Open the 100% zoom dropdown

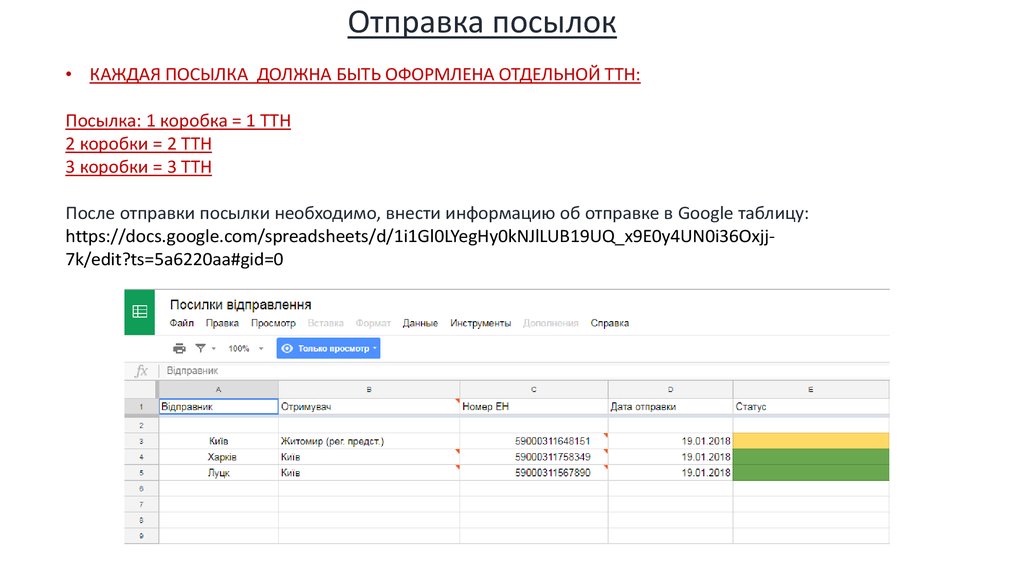coord(245,349)
